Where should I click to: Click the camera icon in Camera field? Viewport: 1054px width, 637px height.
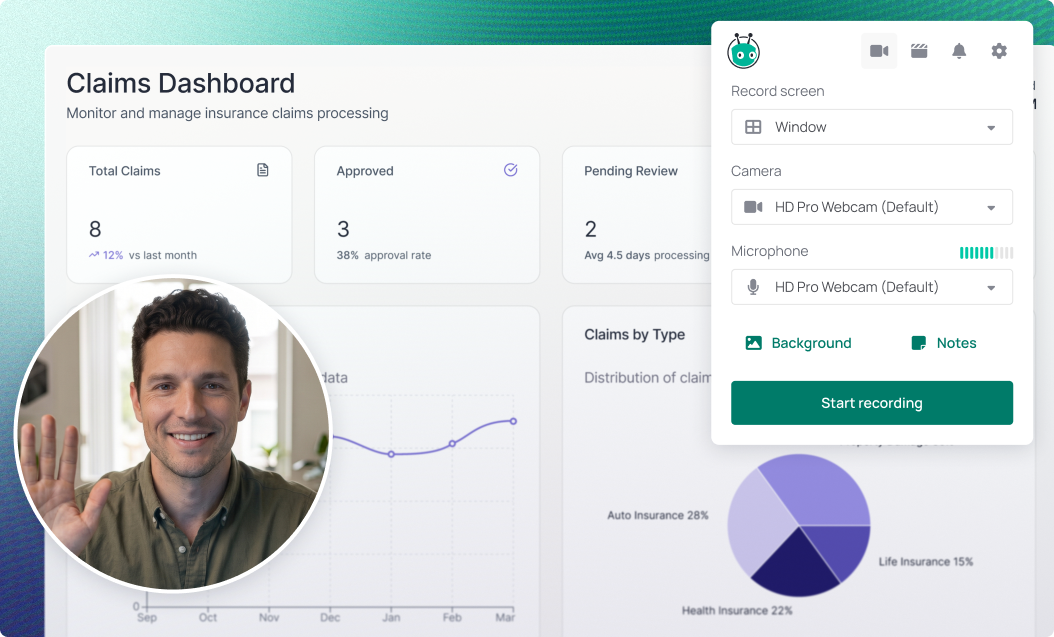(754, 207)
